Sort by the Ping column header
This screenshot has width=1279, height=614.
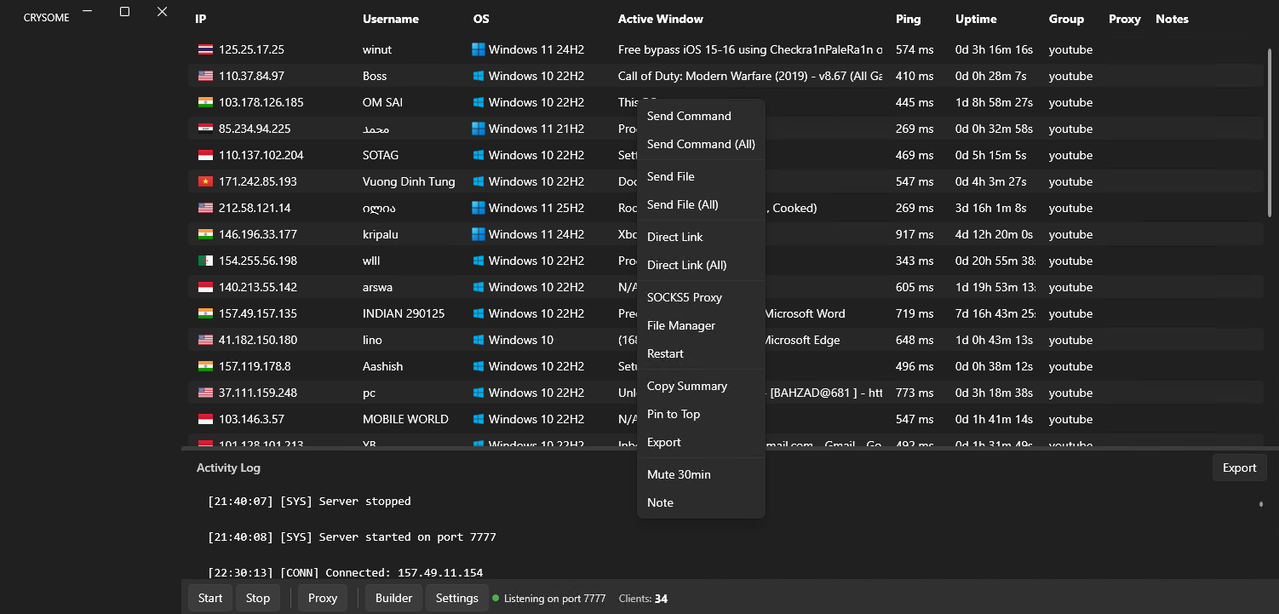coord(909,19)
